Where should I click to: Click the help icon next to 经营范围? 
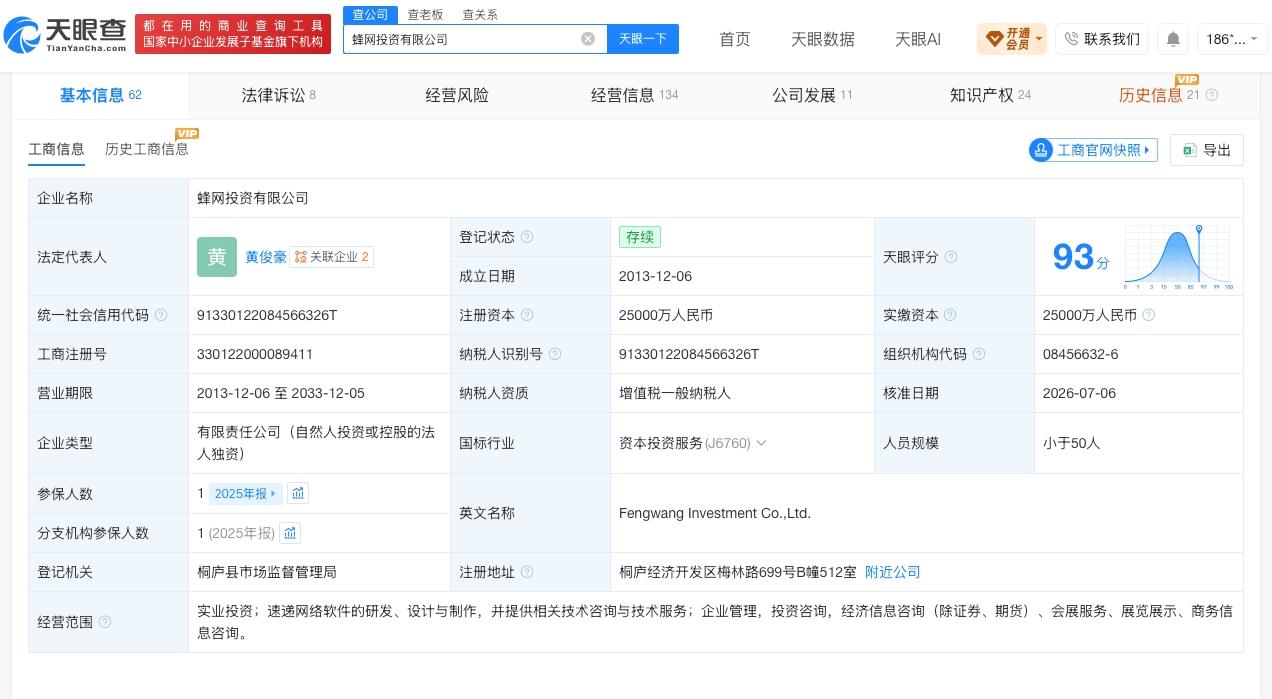(x=105, y=622)
